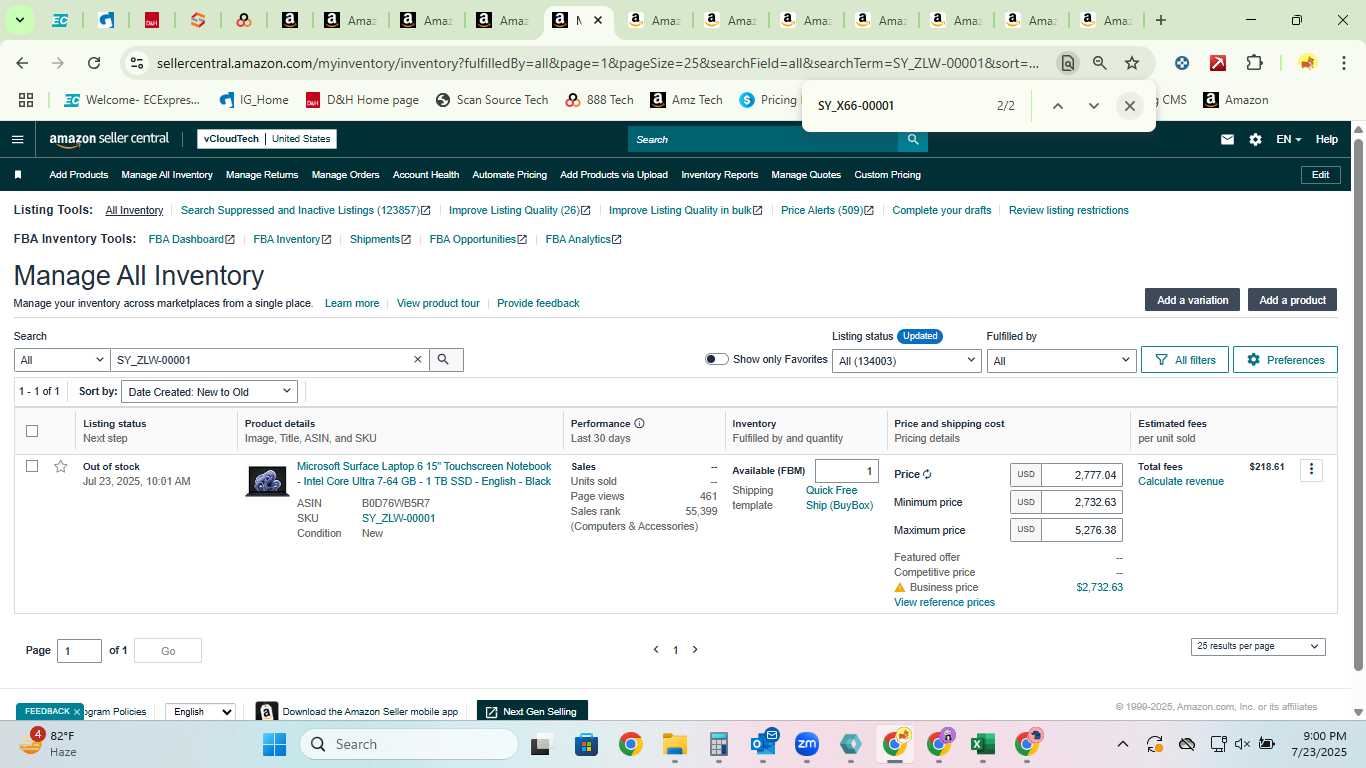Open the EN language dropdown
The height and width of the screenshot is (768, 1366).
click(1289, 139)
